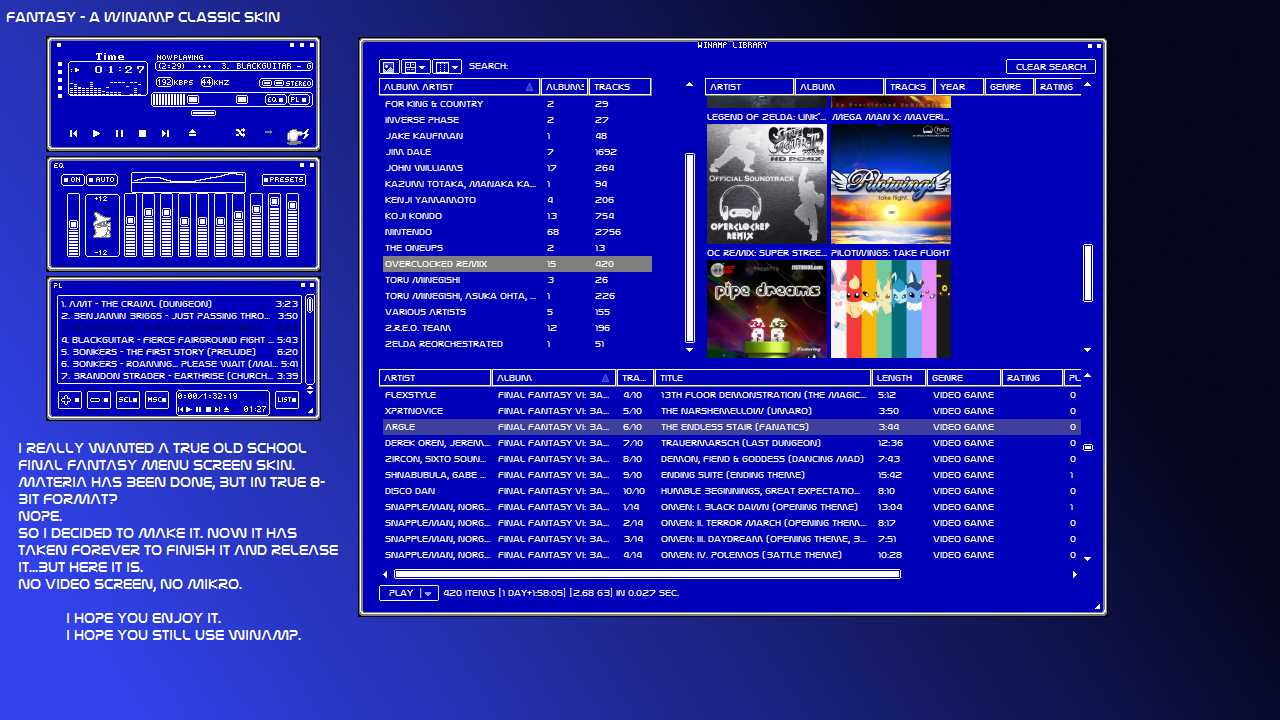
Task: Turn equalizer ON toggle
Action: click(73, 180)
